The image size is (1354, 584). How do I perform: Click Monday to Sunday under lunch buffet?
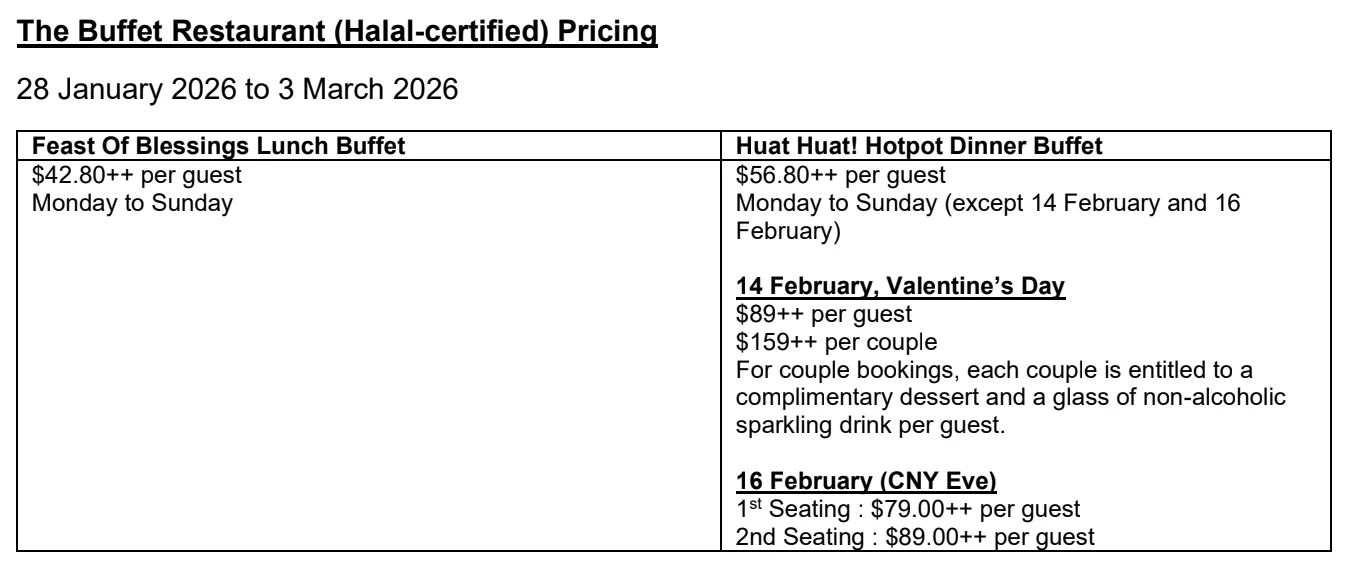[x=109, y=205]
